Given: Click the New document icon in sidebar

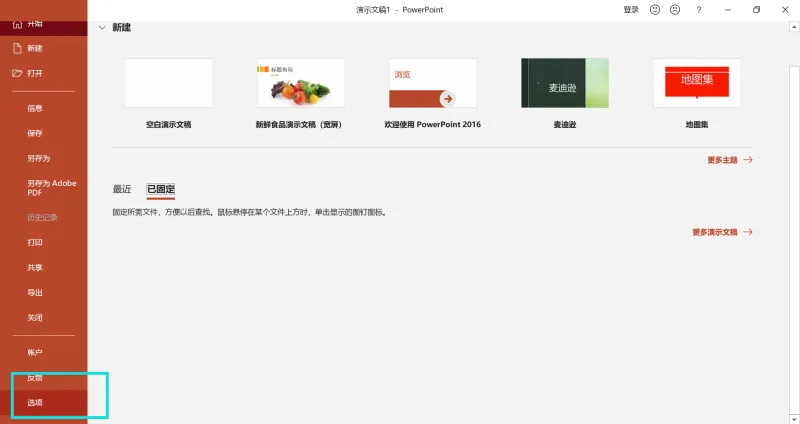Looking at the screenshot, I should (x=17, y=48).
